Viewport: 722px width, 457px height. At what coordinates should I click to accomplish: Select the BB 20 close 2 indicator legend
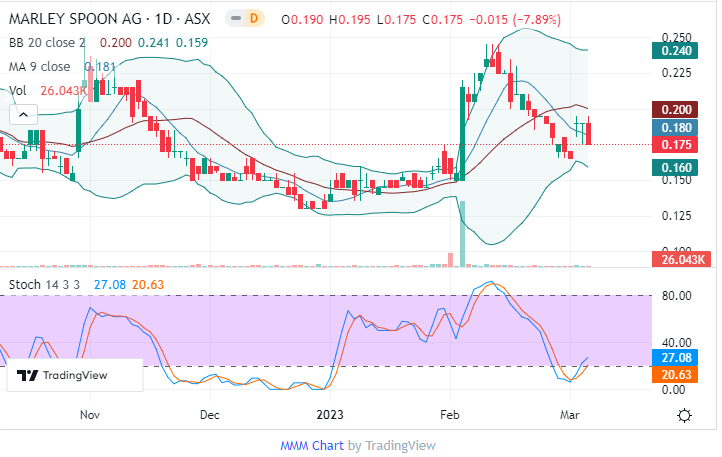pyautogui.click(x=47, y=43)
